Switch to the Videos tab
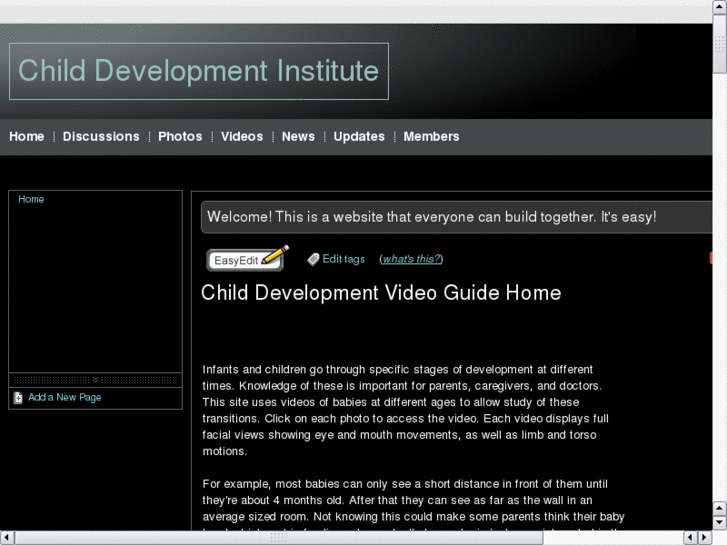Viewport: 727px width, 545px height. [242, 136]
